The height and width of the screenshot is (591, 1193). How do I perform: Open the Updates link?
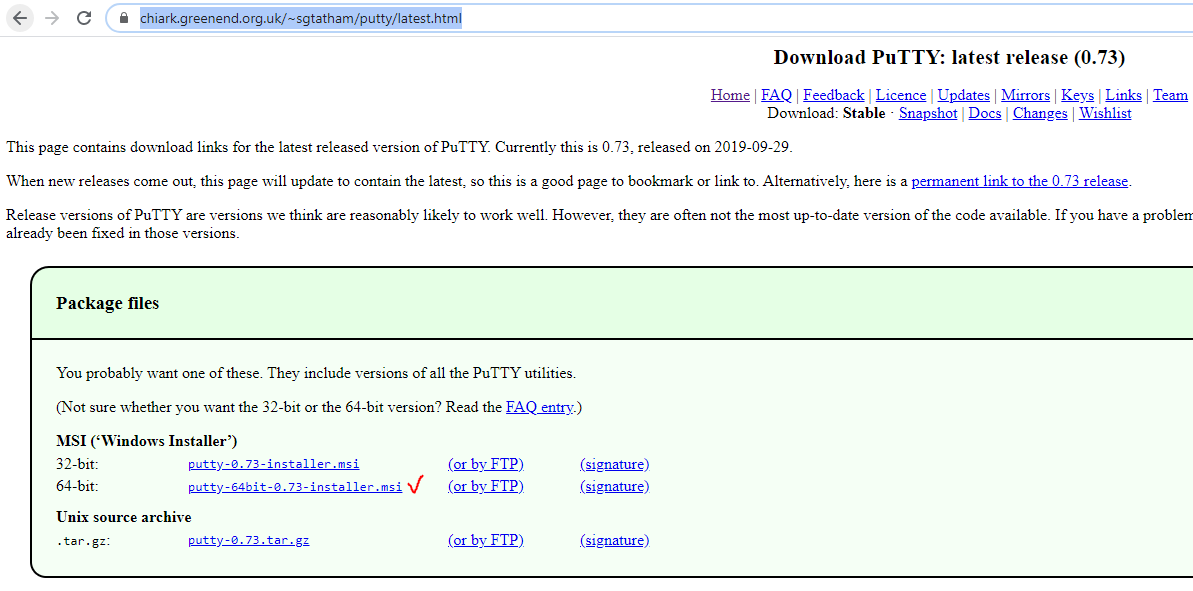pyautogui.click(x=963, y=95)
